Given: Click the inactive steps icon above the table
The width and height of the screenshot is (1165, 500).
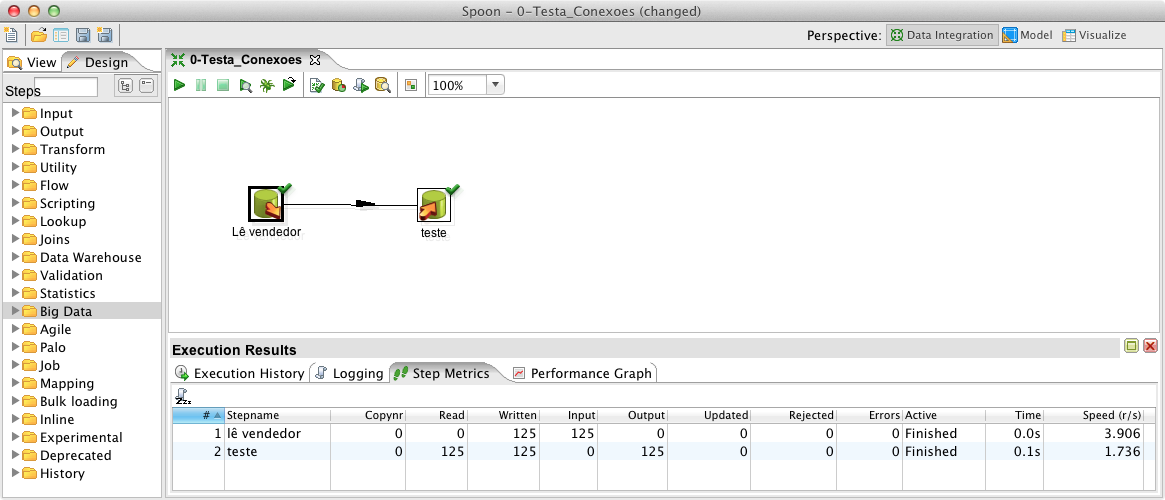Looking at the screenshot, I should [x=183, y=396].
